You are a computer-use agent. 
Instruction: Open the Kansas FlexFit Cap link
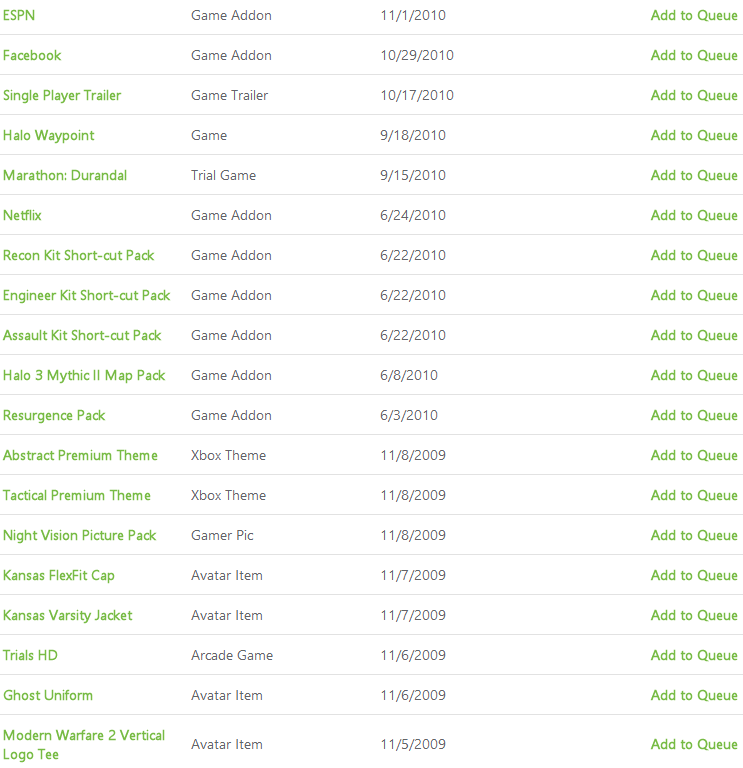(59, 576)
